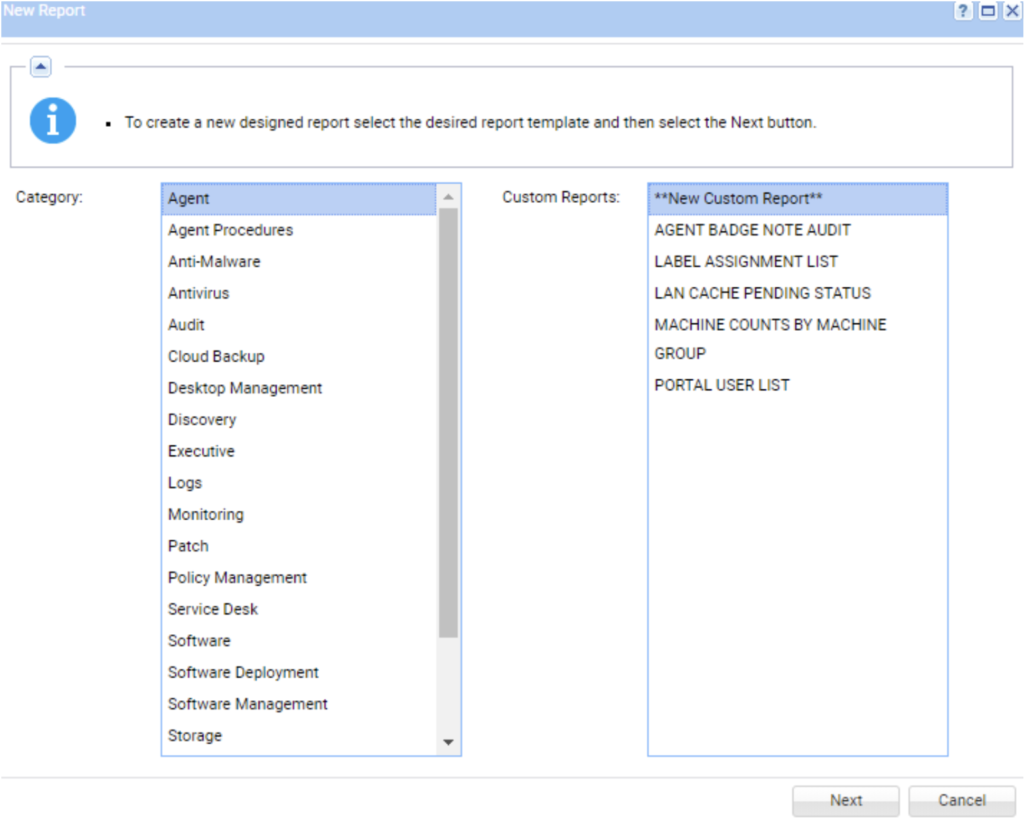Screen dimensions: 1024x819
Task: Select the Agent Procedures category
Action: (x=230, y=230)
